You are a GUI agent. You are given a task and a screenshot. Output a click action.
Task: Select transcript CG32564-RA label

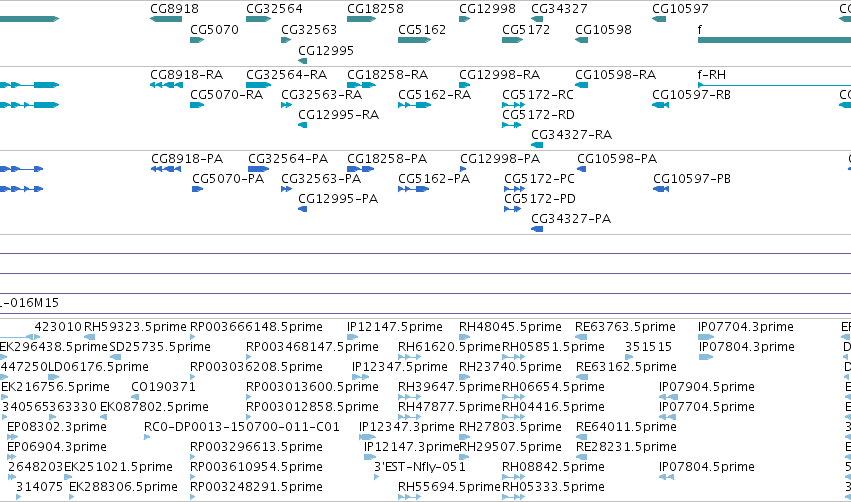pos(286,74)
